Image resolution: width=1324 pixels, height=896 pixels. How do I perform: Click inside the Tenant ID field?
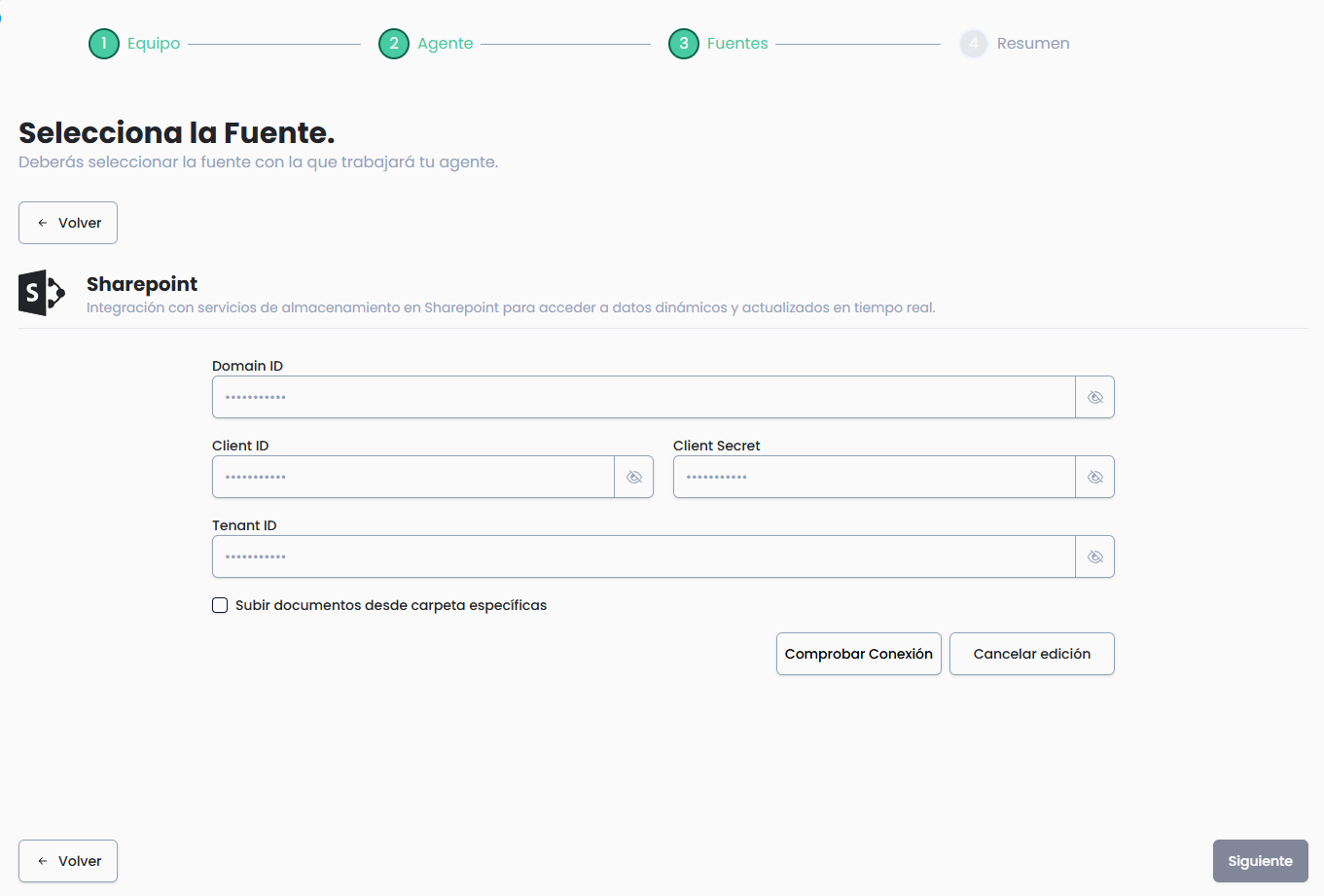[x=642, y=556]
